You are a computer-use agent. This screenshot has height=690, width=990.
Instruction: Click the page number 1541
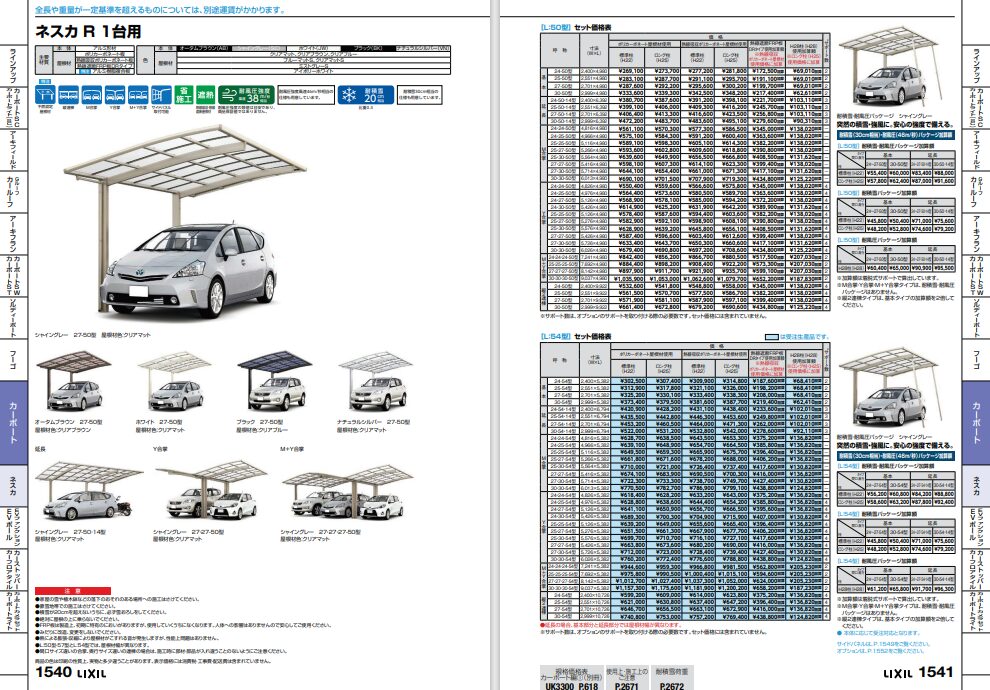[935, 672]
